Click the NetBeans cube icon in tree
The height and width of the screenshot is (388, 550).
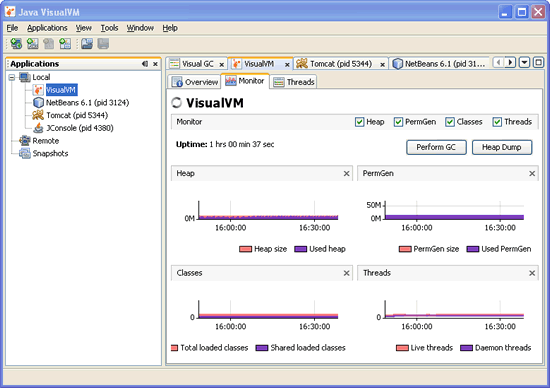(x=38, y=103)
